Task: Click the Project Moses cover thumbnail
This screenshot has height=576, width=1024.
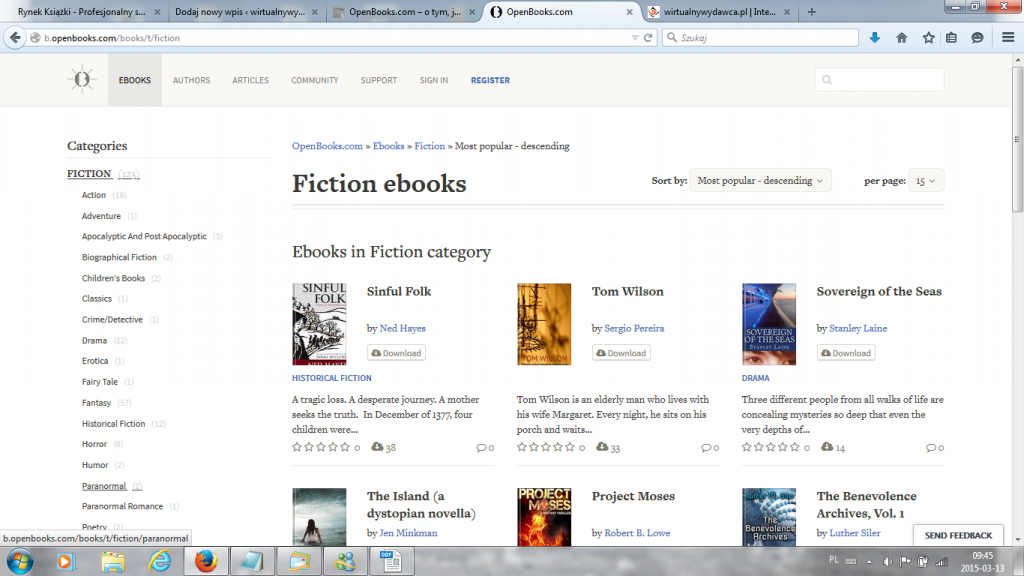Action: pyautogui.click(x=544, y=517)
